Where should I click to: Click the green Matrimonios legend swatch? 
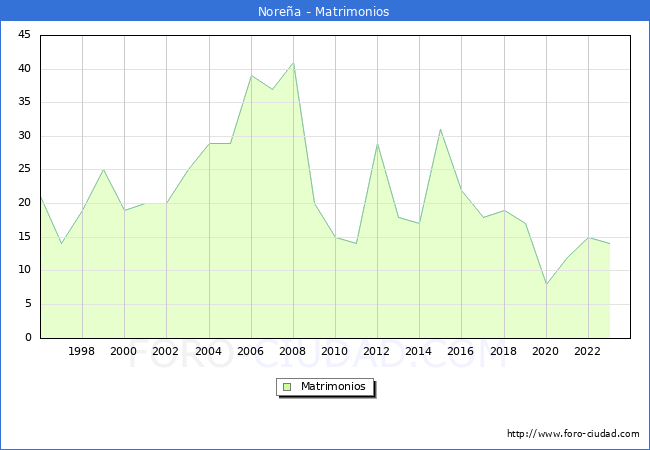pyautogui.click(x=287, y=387)
